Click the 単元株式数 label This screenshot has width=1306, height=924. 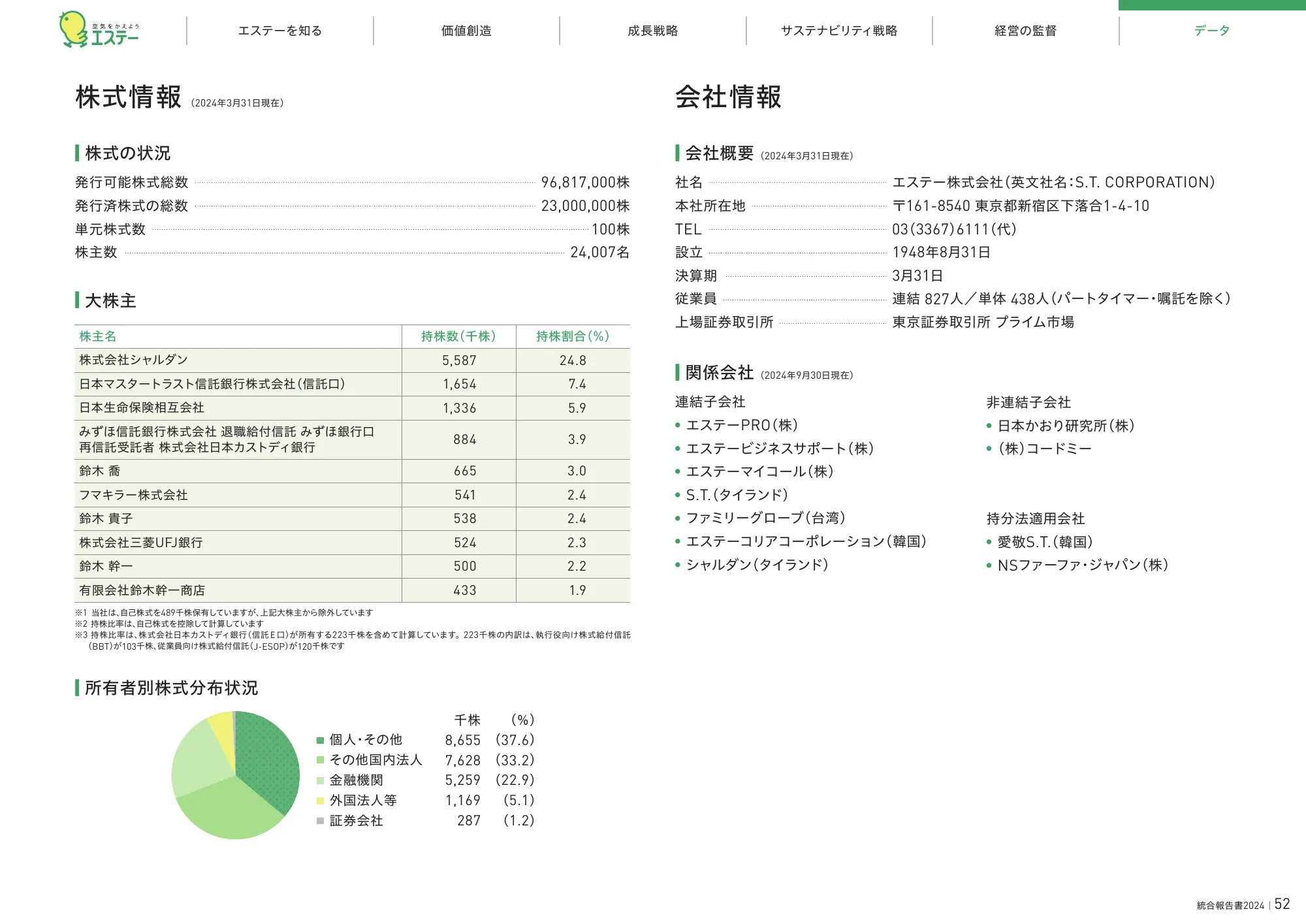click(x=110, y=229)
